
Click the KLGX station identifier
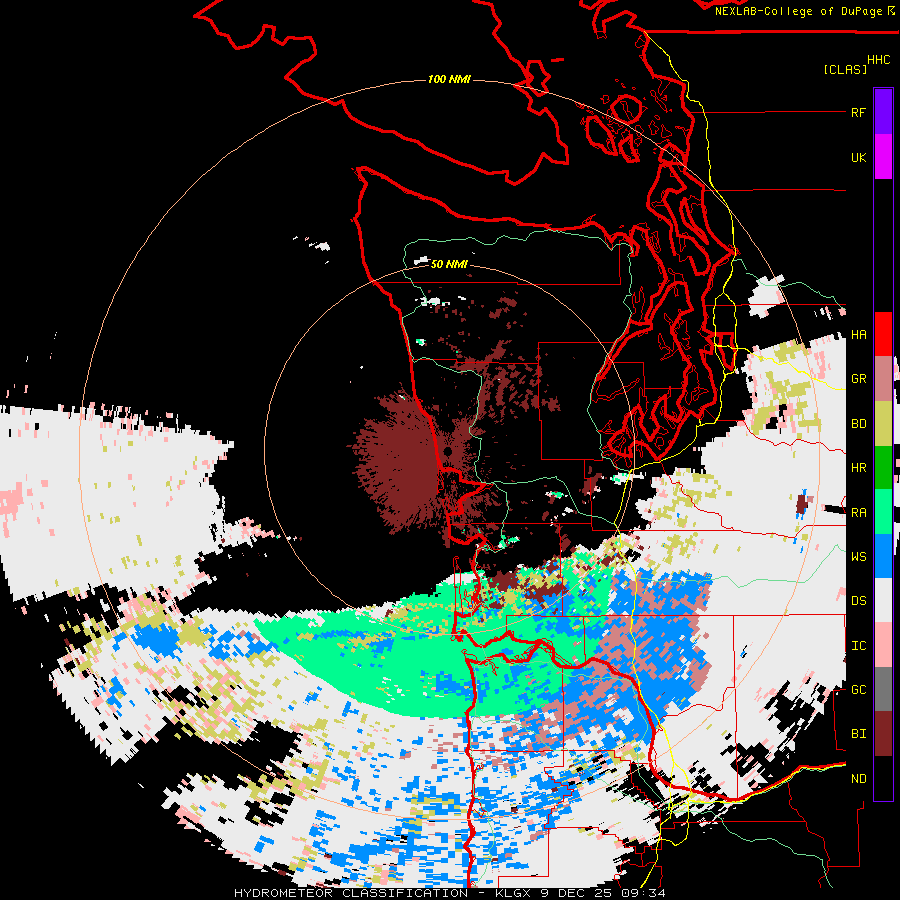tap(514, 893)
